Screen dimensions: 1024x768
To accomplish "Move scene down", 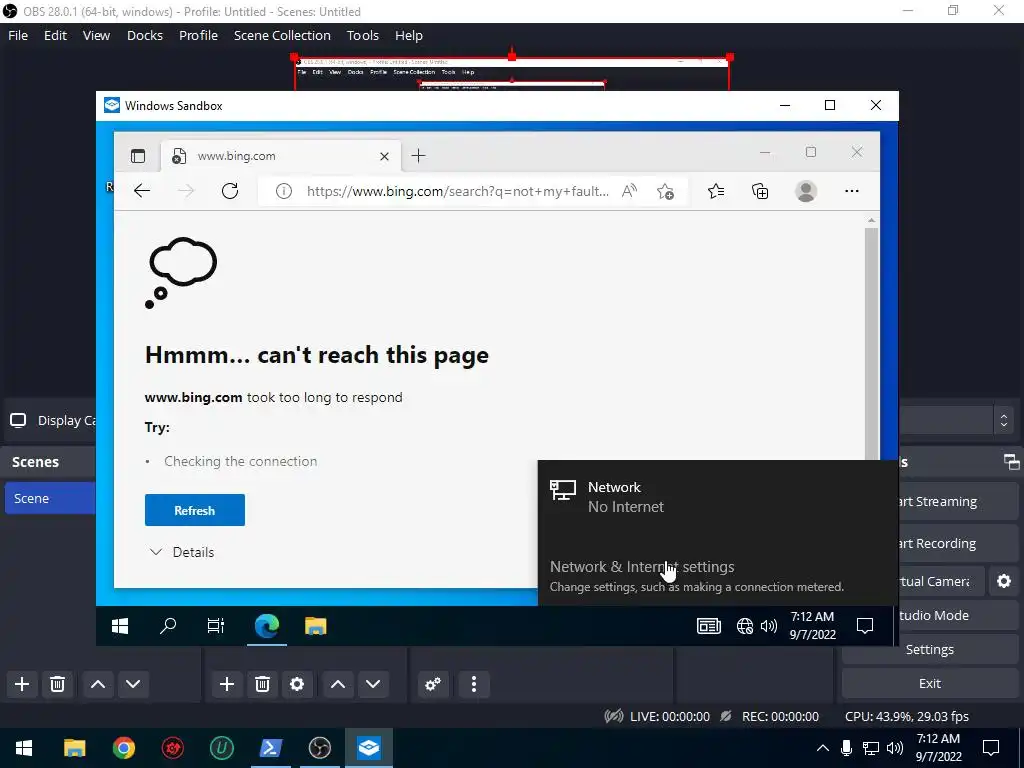I will (x=133, y=684).
